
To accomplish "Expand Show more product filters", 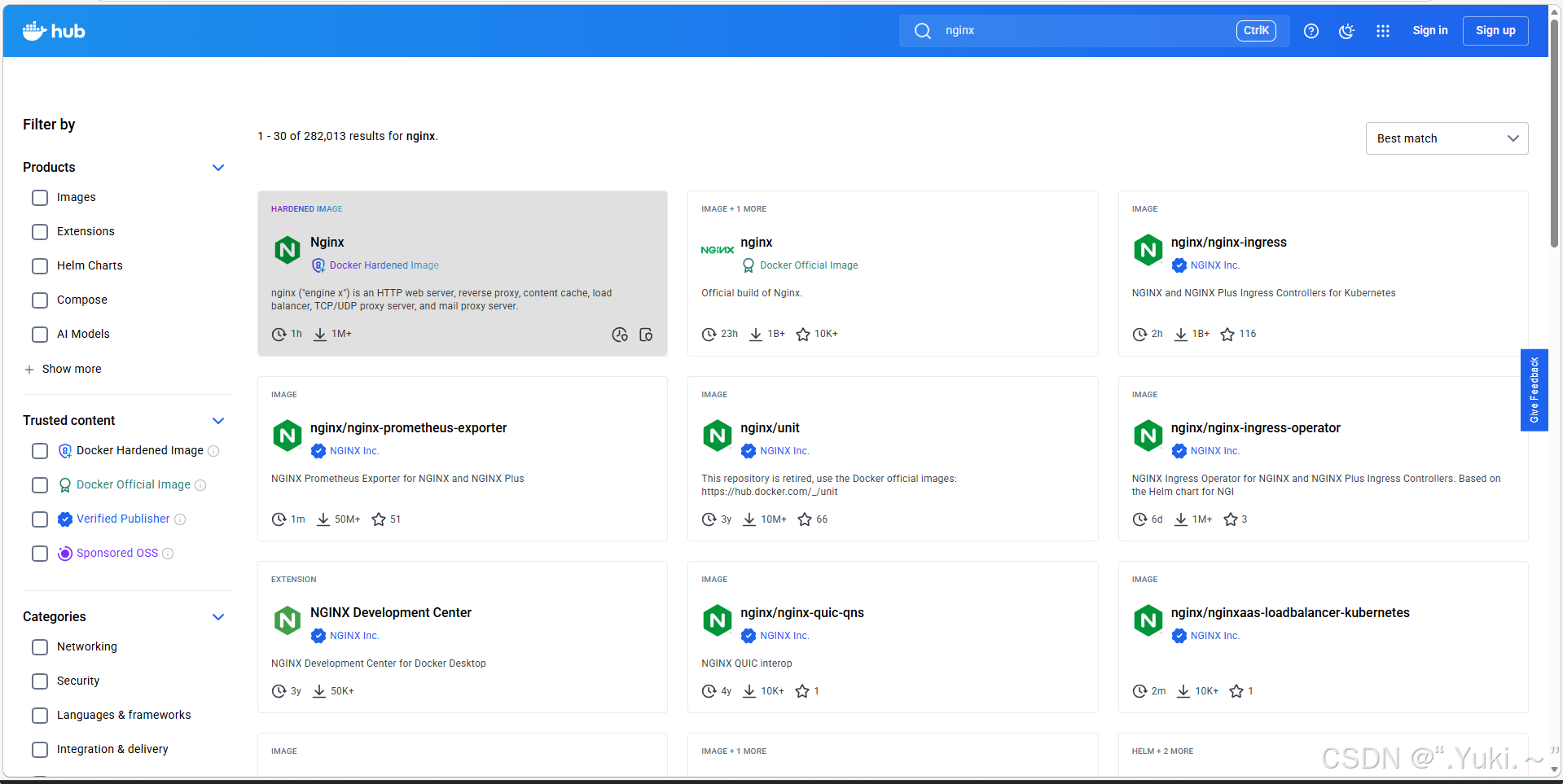I will tap(63, 369).
